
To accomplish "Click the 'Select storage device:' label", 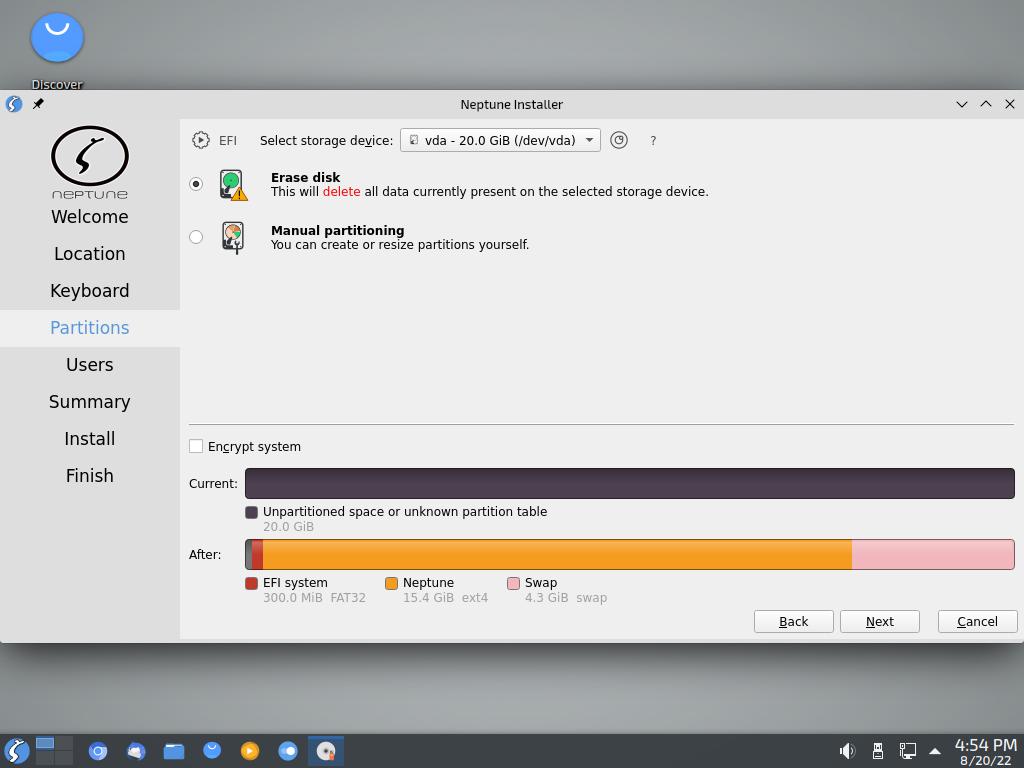I will click(327, 140).
